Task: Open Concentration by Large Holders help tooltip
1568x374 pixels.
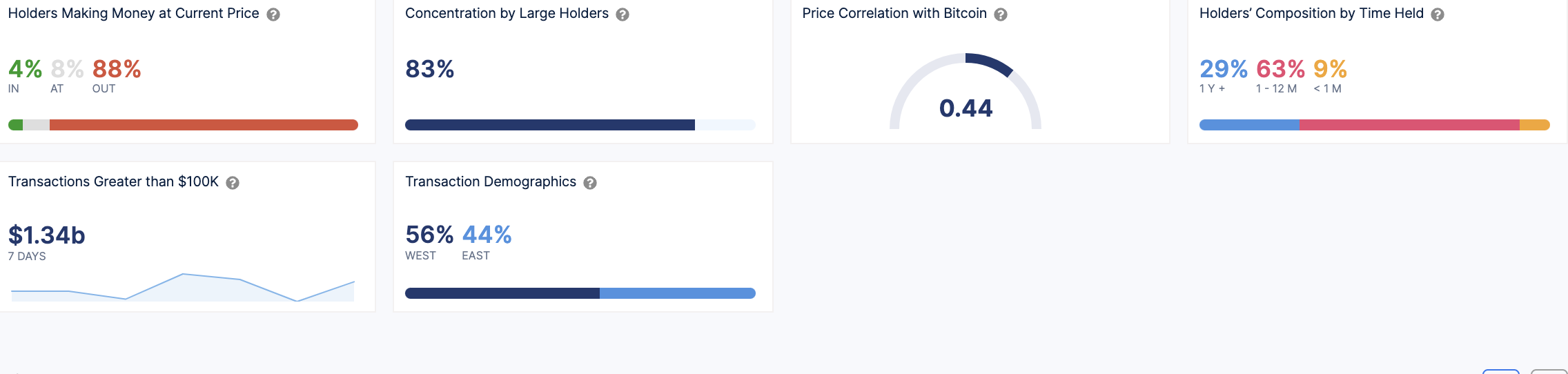Action: point(623,14)
